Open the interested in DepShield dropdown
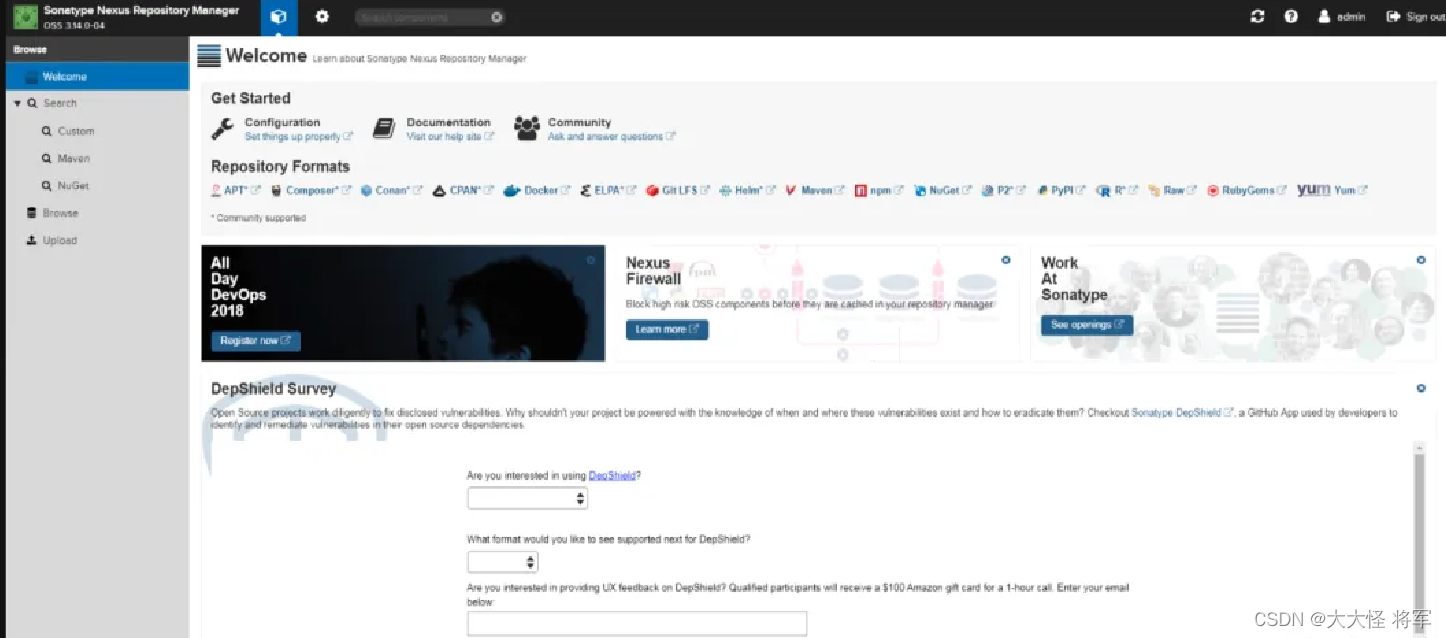The image size is (1446, 638). (x=527, y=498)
